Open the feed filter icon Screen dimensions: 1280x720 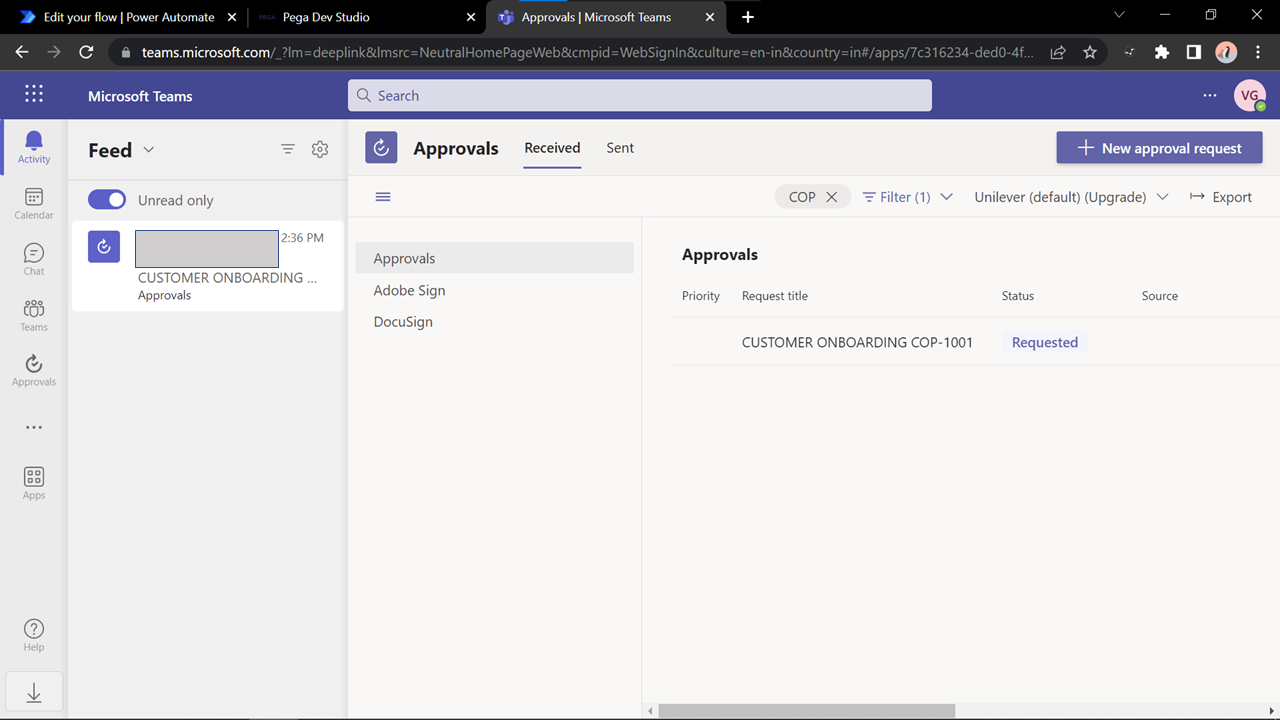[x=288, y=149]
